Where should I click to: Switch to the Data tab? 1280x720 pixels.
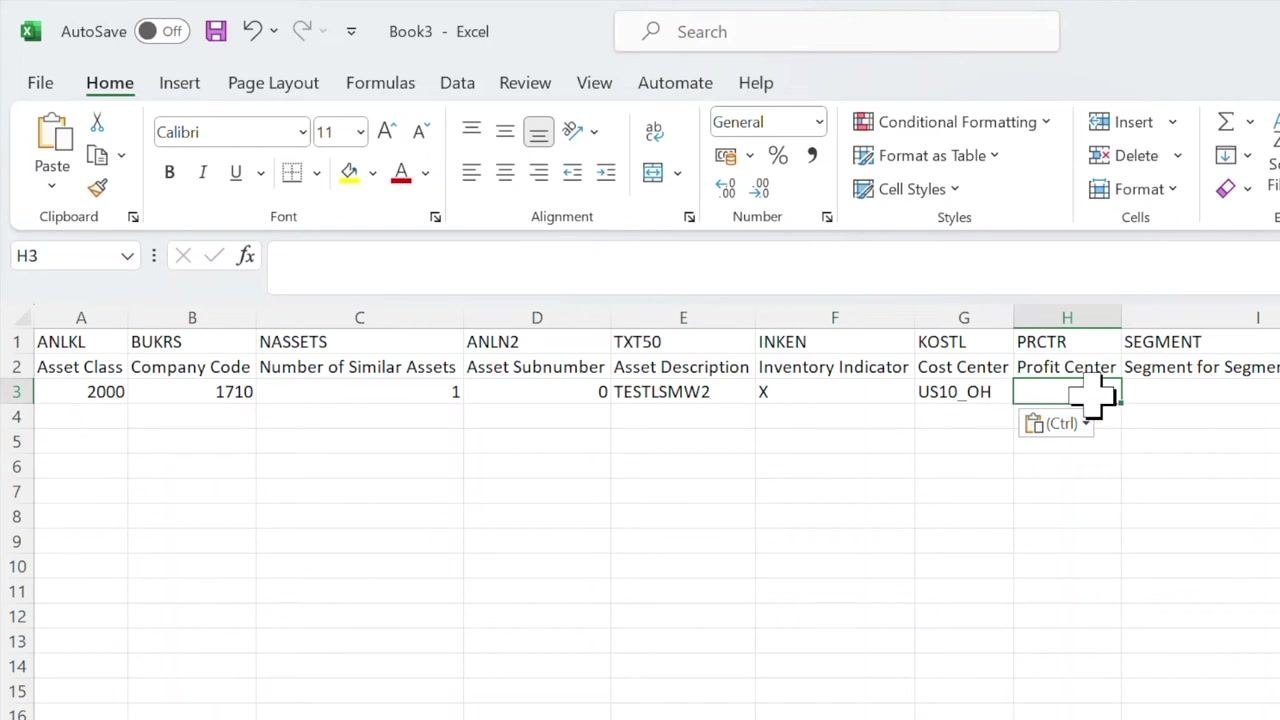[457, 83]
